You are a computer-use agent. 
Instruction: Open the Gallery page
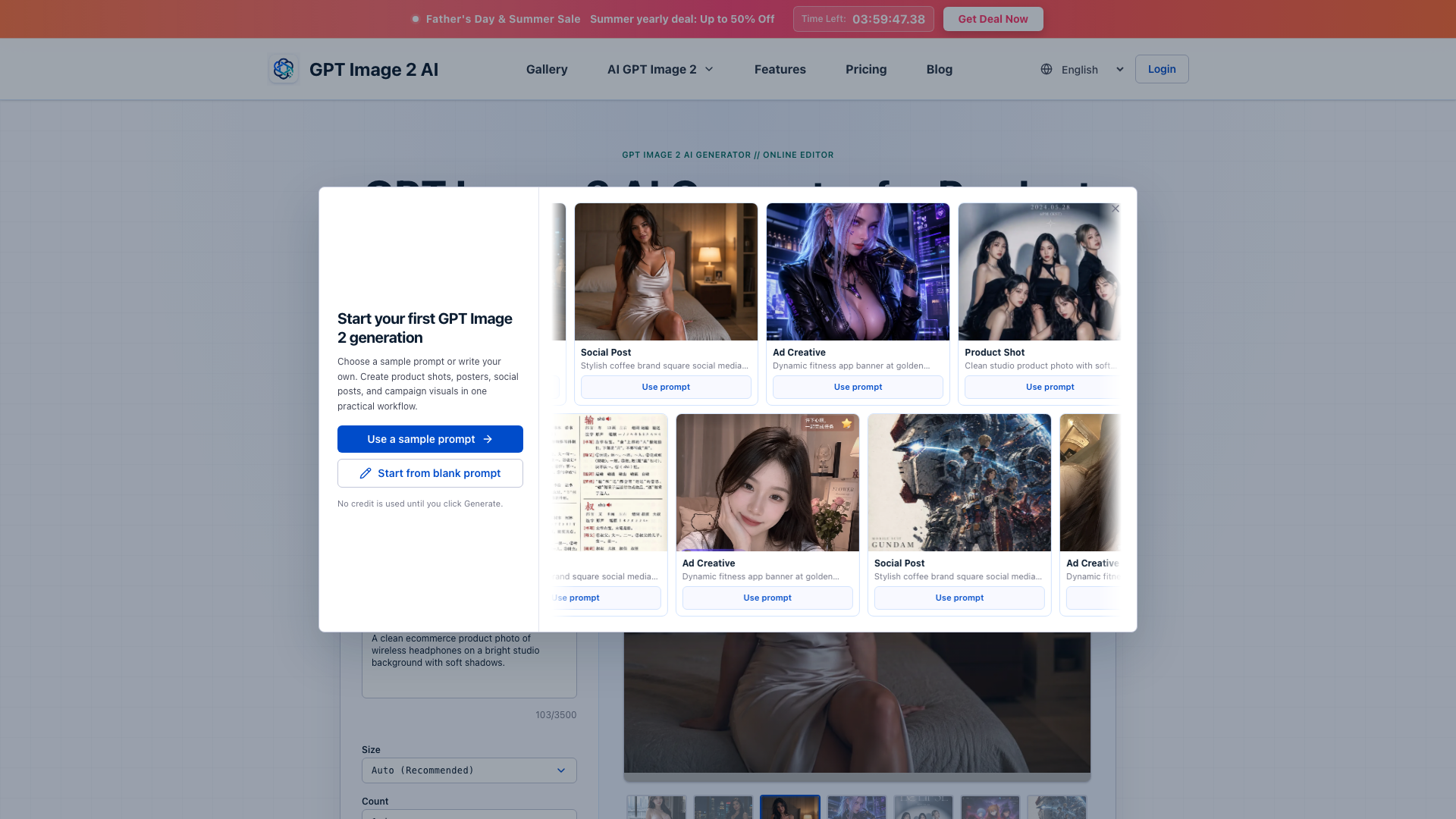point(547,69)
